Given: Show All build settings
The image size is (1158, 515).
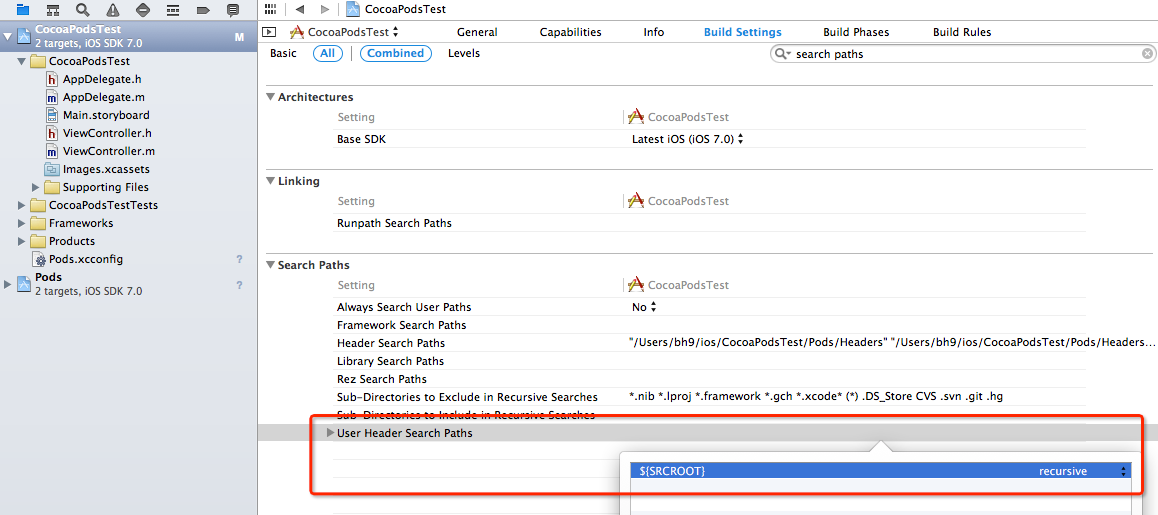Looking at the screenshot, I should coord(327,53).
